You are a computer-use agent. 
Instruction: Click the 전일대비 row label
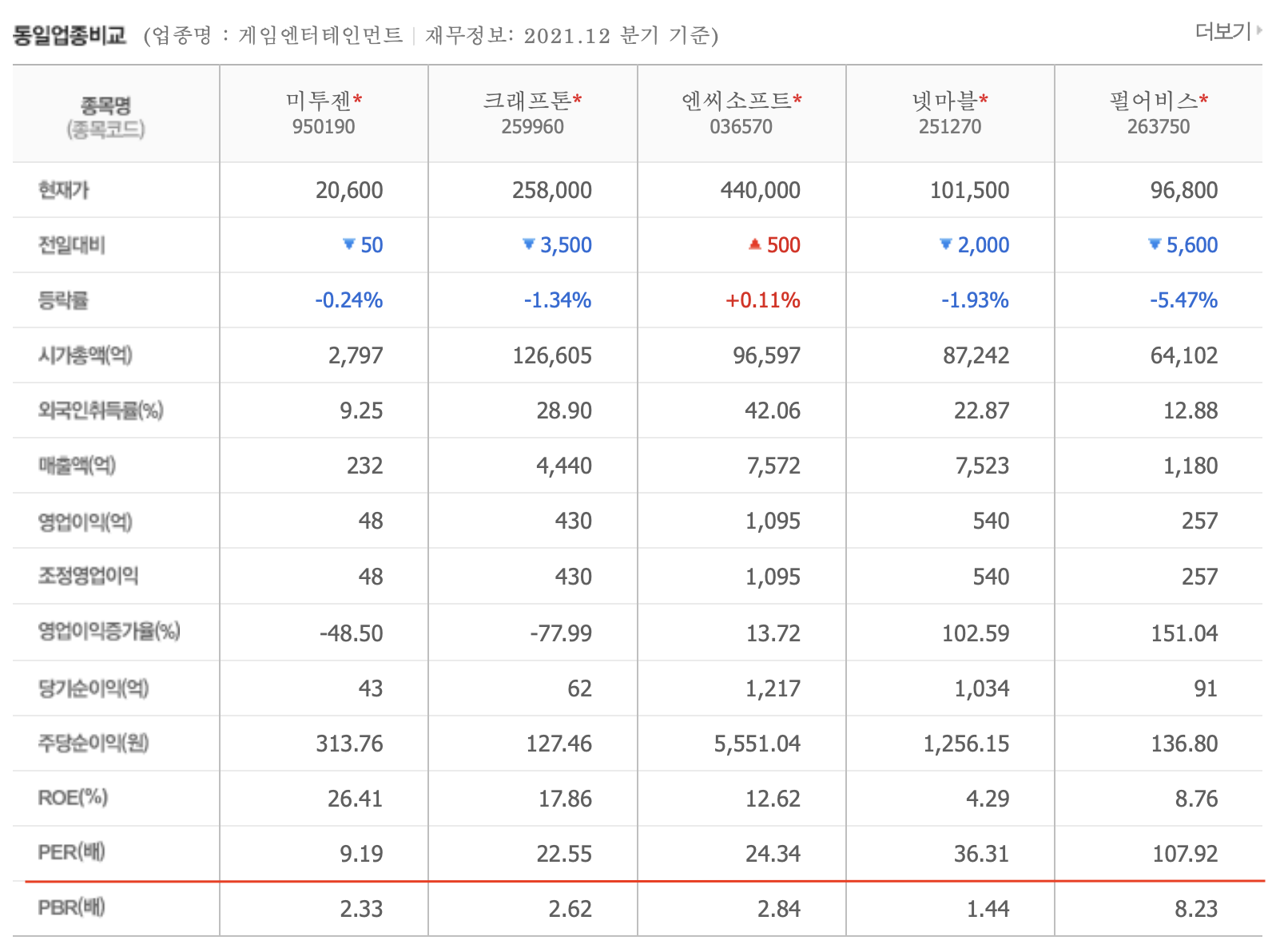pos(72,245)
